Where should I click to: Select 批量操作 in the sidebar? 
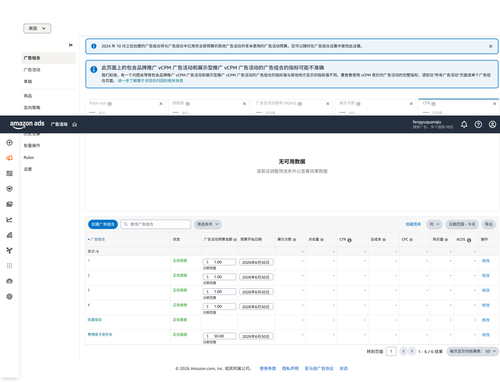point(32,145)
